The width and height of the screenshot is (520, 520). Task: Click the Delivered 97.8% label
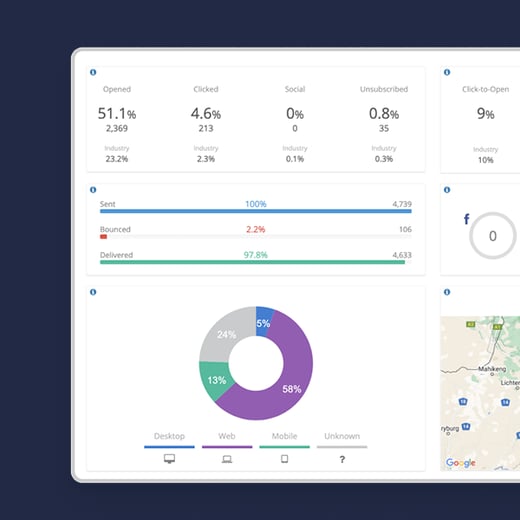[256, 255]
